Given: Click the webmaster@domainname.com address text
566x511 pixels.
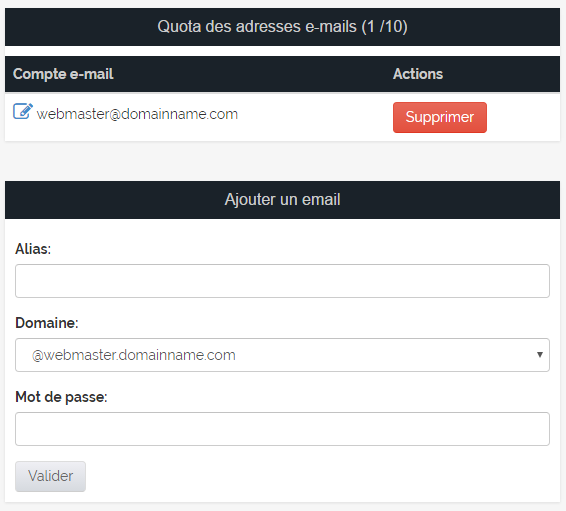Looking at the screenshot, I should tap(137, 114).
